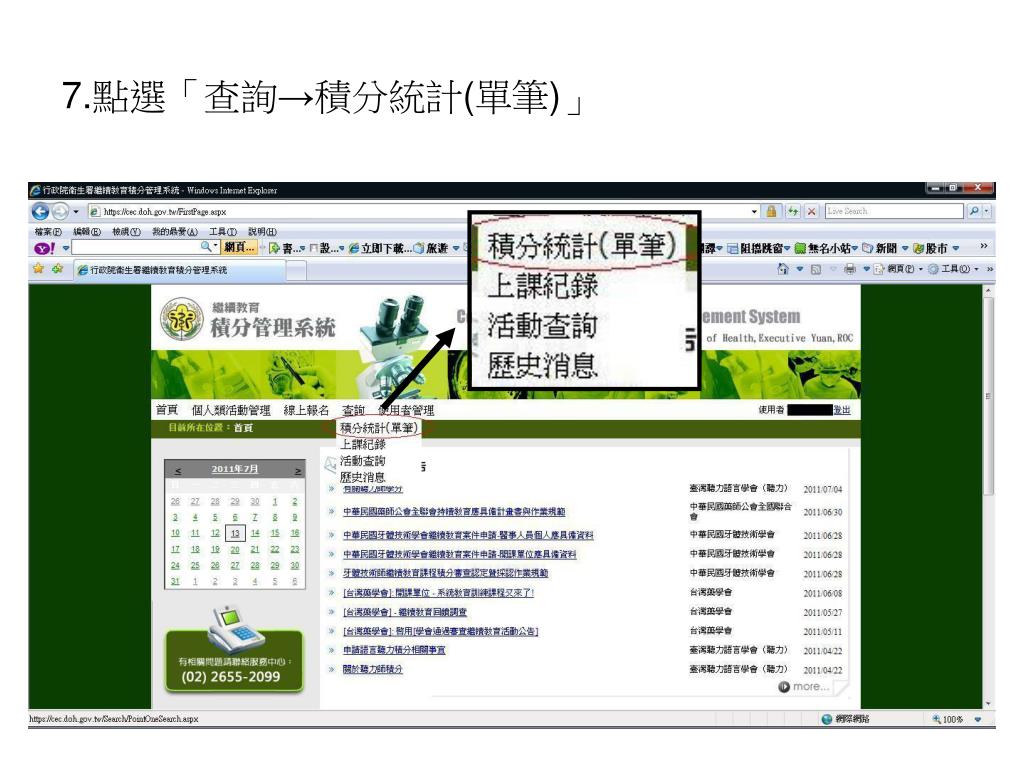The image size is (1024, 768).
Task: Open the 說明(H) menu
Action: pos(262,232)
